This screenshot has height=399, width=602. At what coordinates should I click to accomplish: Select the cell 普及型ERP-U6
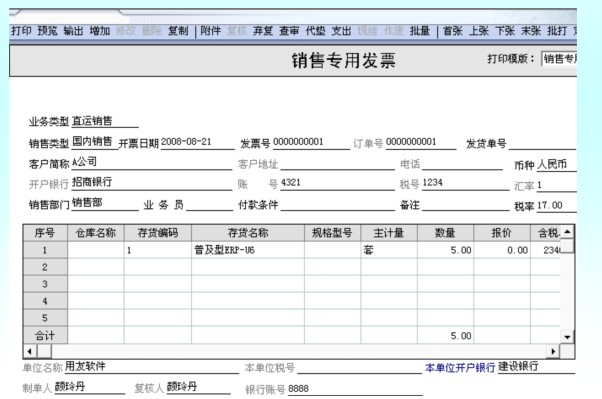248,250
